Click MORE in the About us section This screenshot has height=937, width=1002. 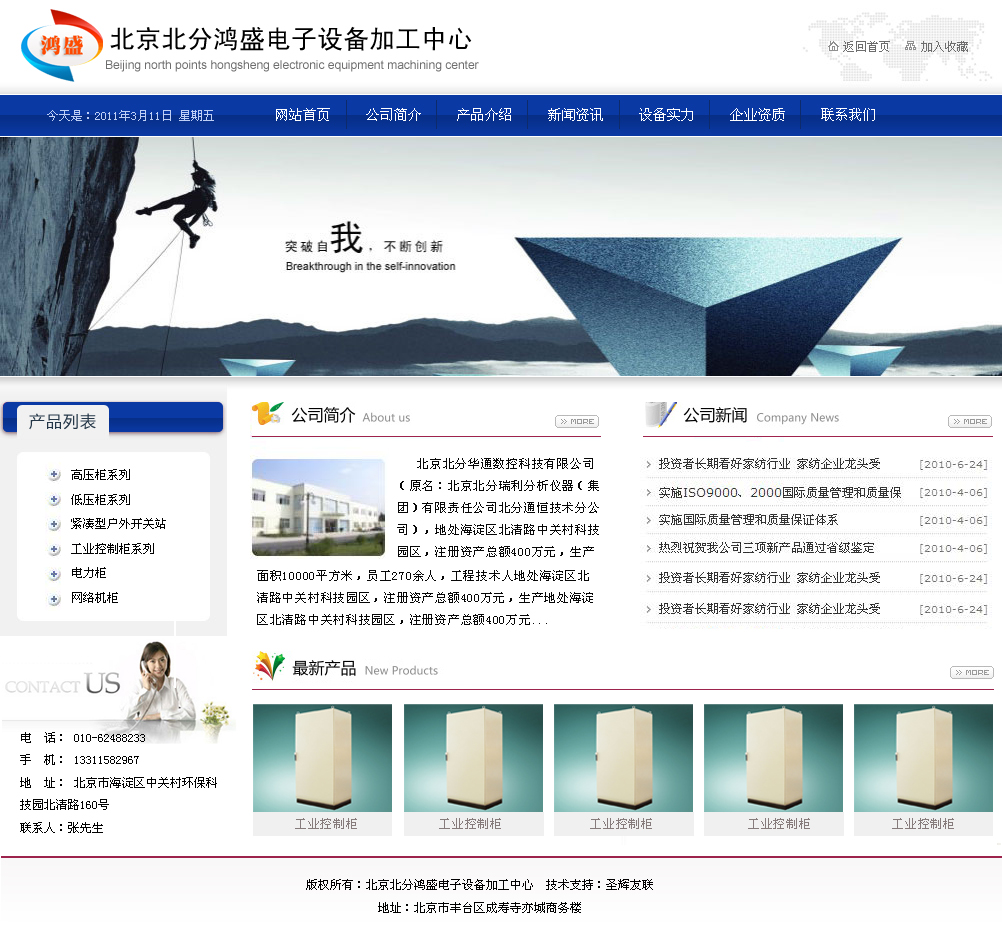(577, 421)
